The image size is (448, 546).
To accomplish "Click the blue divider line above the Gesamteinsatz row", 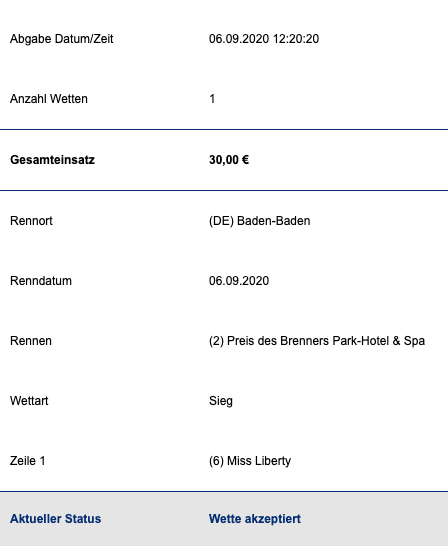I will click(224, 130).
